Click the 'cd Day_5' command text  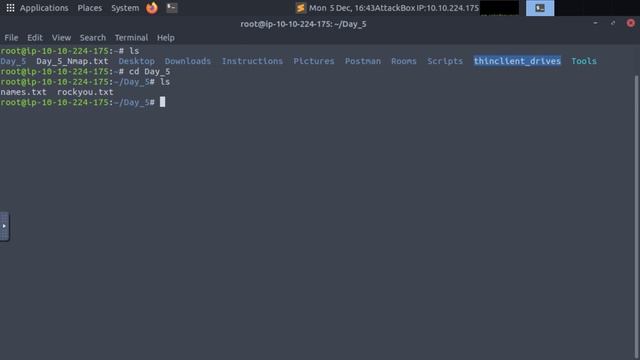coord(149,71)
